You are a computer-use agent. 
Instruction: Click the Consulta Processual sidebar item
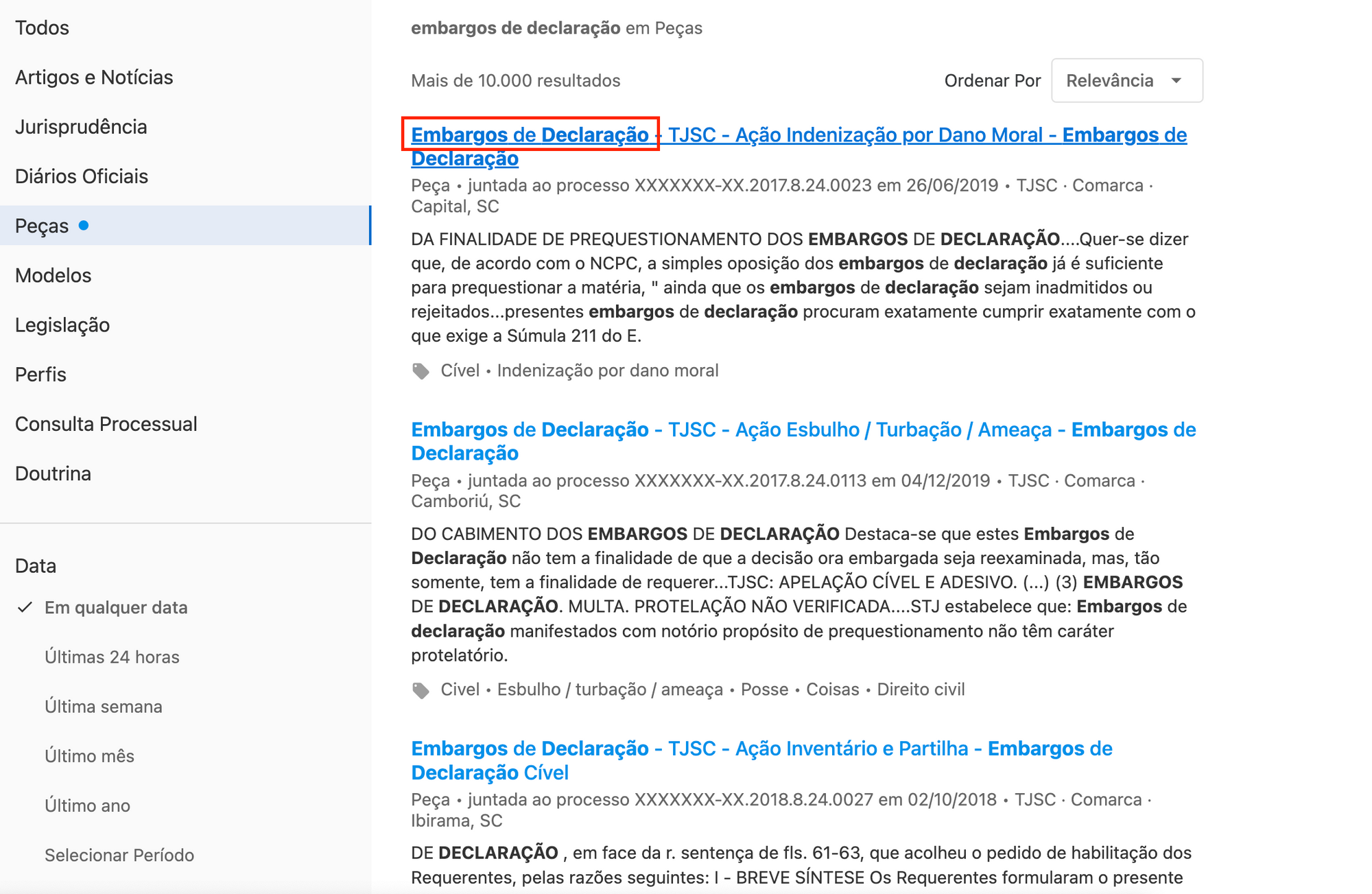[x=106, y=424]
